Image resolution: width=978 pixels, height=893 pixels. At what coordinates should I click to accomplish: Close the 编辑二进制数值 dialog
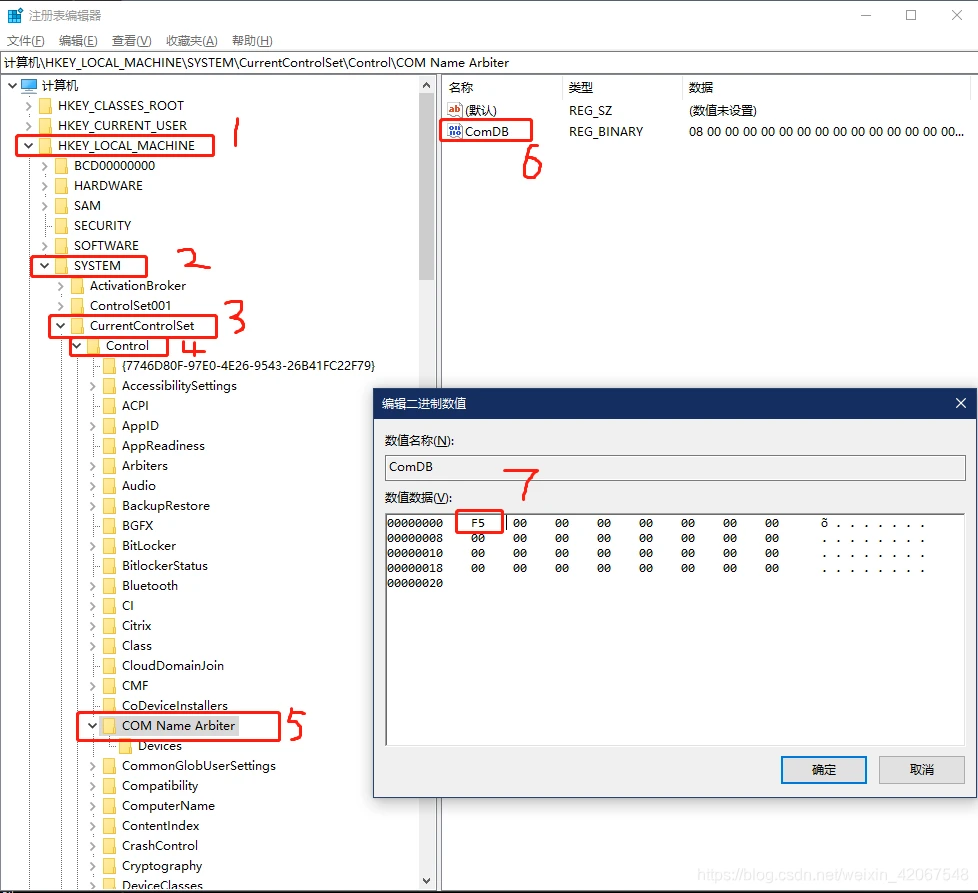pyautogui.click(x=960, y=403)
